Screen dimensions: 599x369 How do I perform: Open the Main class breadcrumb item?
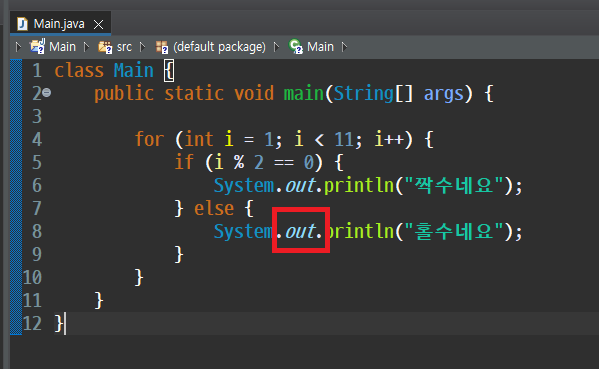point(320,47)
